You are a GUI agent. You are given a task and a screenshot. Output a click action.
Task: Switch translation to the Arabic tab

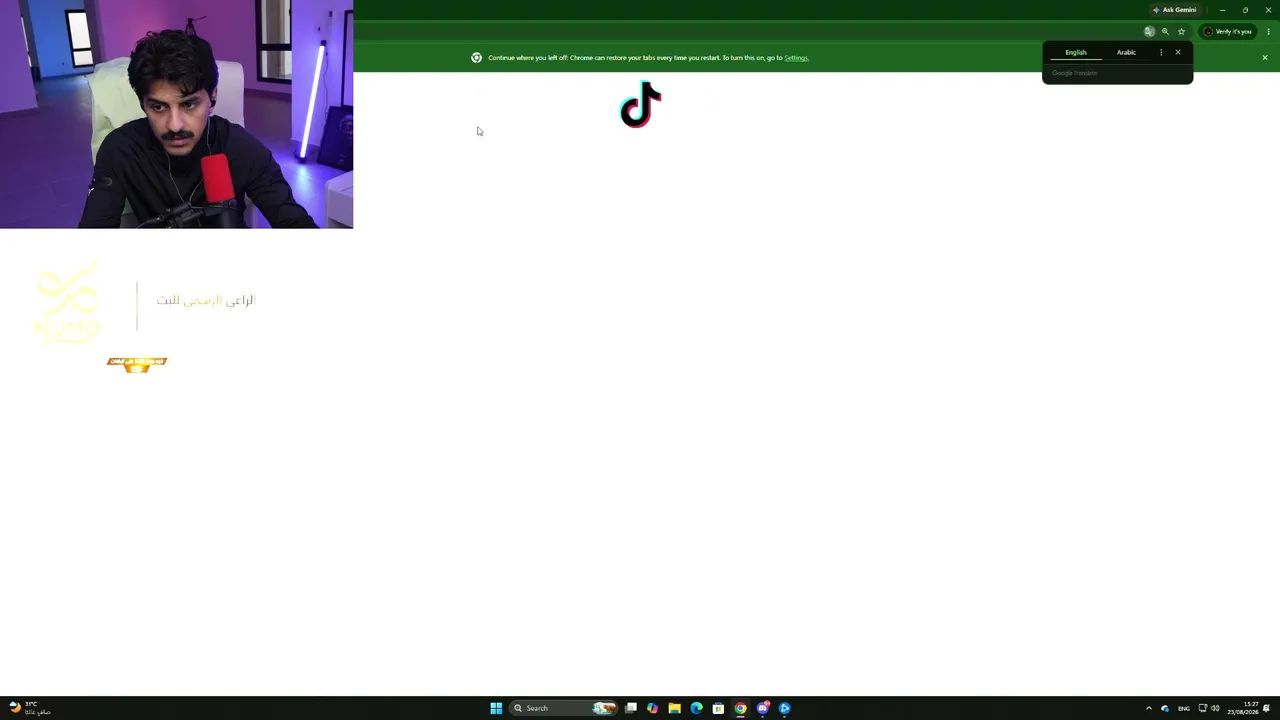(x=1126, y=52)
